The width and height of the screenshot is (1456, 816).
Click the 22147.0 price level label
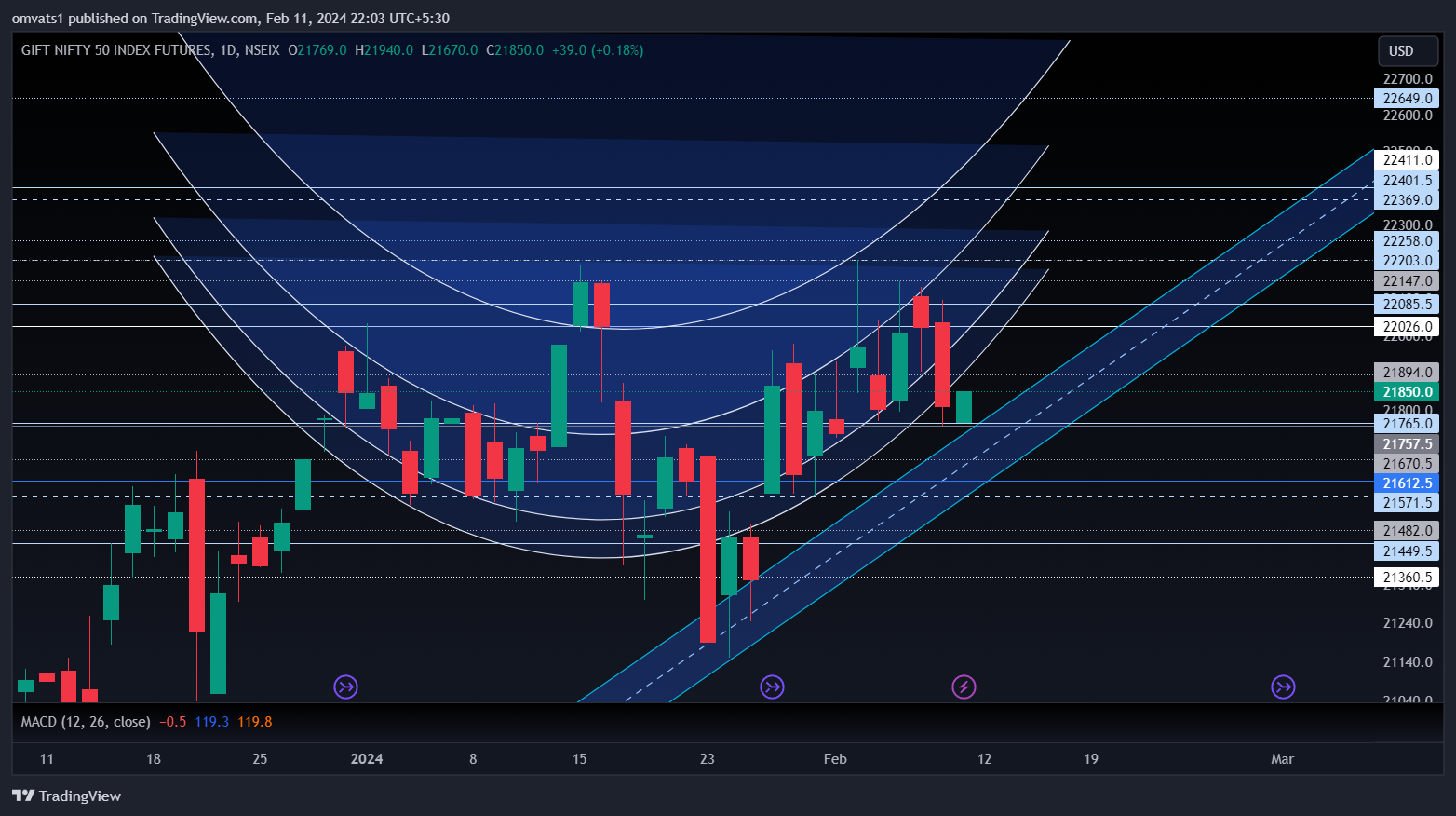1407,281
